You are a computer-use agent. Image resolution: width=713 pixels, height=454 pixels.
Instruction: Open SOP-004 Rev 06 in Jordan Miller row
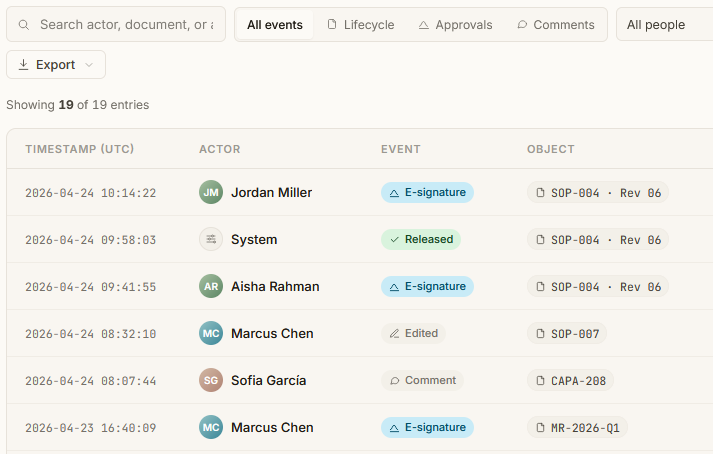coord(598,192)
